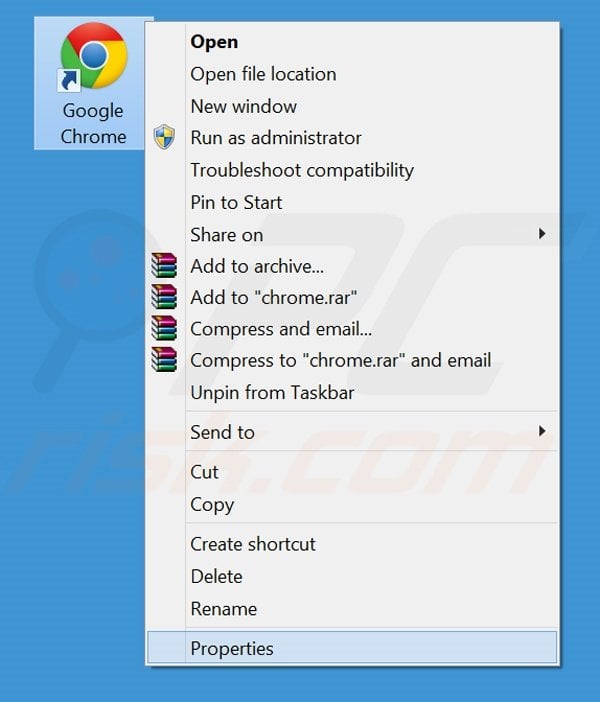Click the WinRAR icon beside Compress and email...
The height and width of the screenshot is (702, 600).
pos(164,329)
